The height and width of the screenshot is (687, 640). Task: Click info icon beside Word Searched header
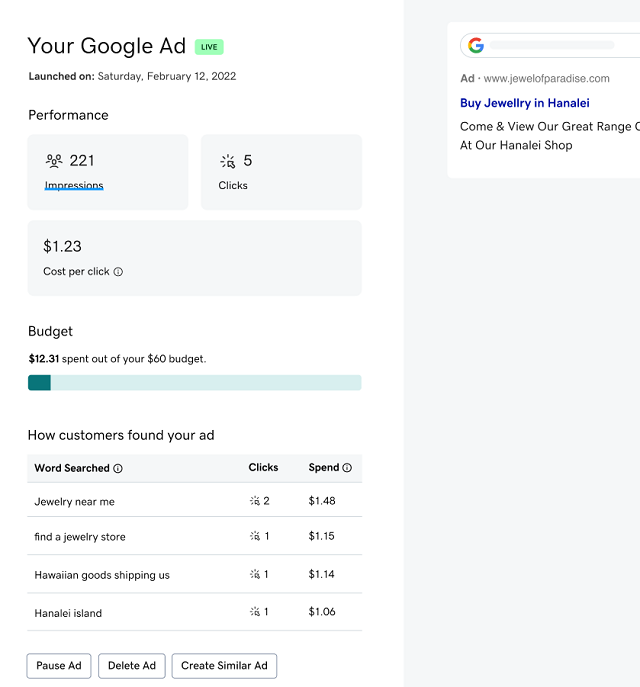click(x=118, y=468)
